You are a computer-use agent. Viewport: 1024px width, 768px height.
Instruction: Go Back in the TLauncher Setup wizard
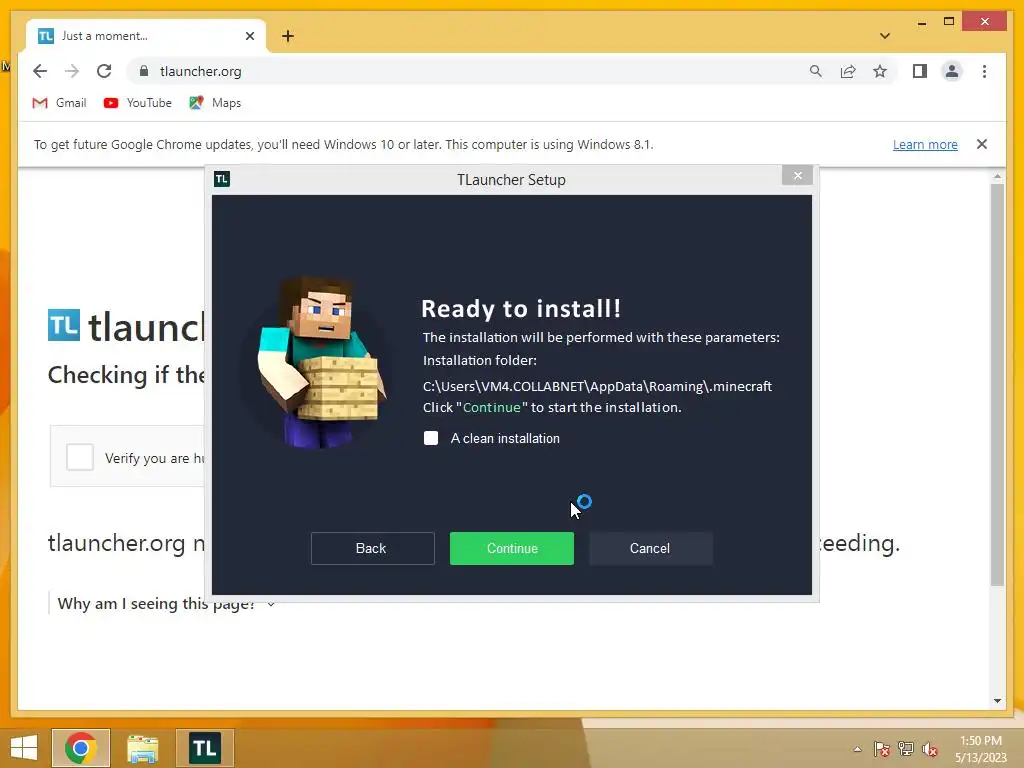click(372, 548)
